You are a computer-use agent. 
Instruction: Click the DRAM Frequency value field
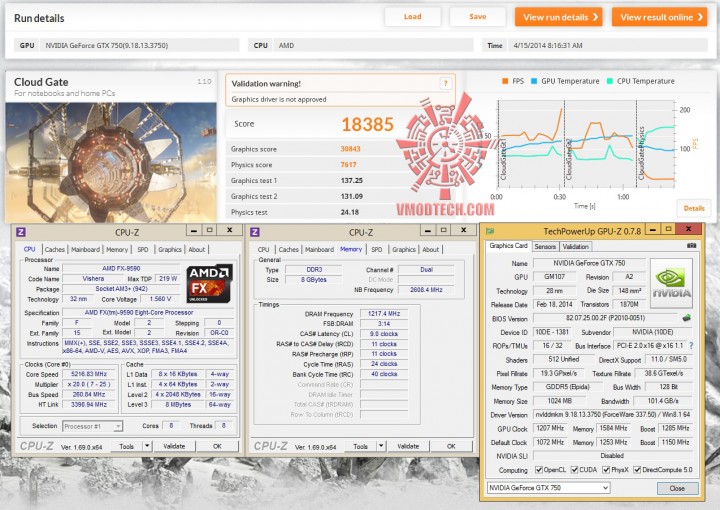click(384, 314)
